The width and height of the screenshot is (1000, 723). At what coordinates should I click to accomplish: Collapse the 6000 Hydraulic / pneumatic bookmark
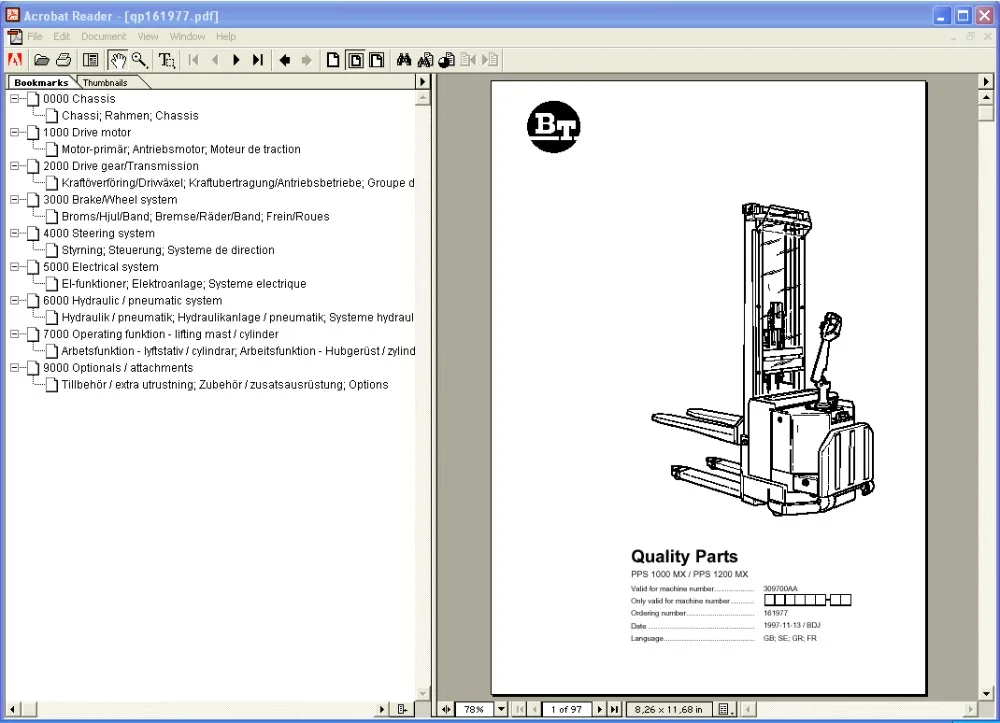tap(15, 300)
